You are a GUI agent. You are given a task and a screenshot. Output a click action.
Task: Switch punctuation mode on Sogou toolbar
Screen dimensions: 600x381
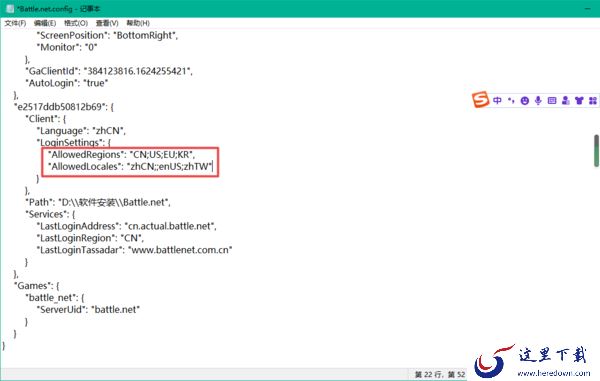coord(511,100)
